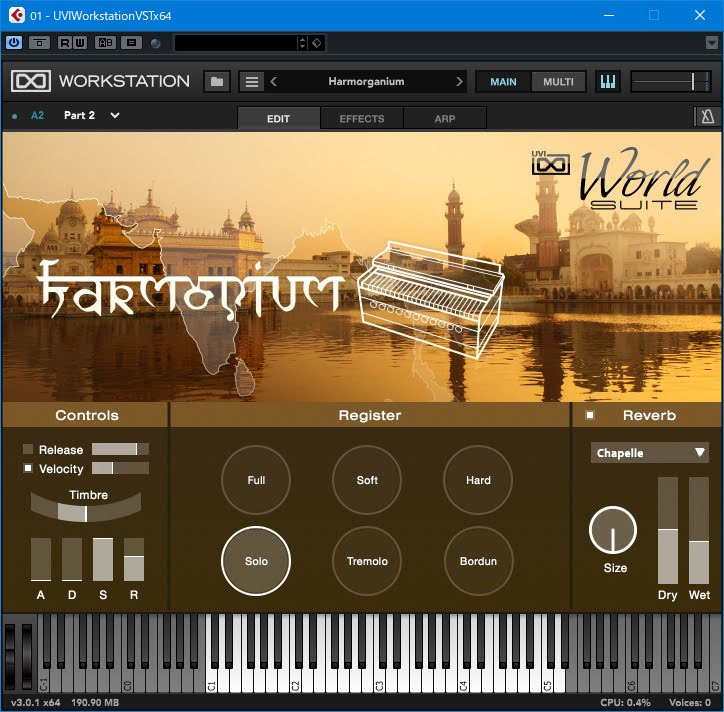Open the host preset name field
The height and width of the screenshot is (712, 724).
coord(236,43)
